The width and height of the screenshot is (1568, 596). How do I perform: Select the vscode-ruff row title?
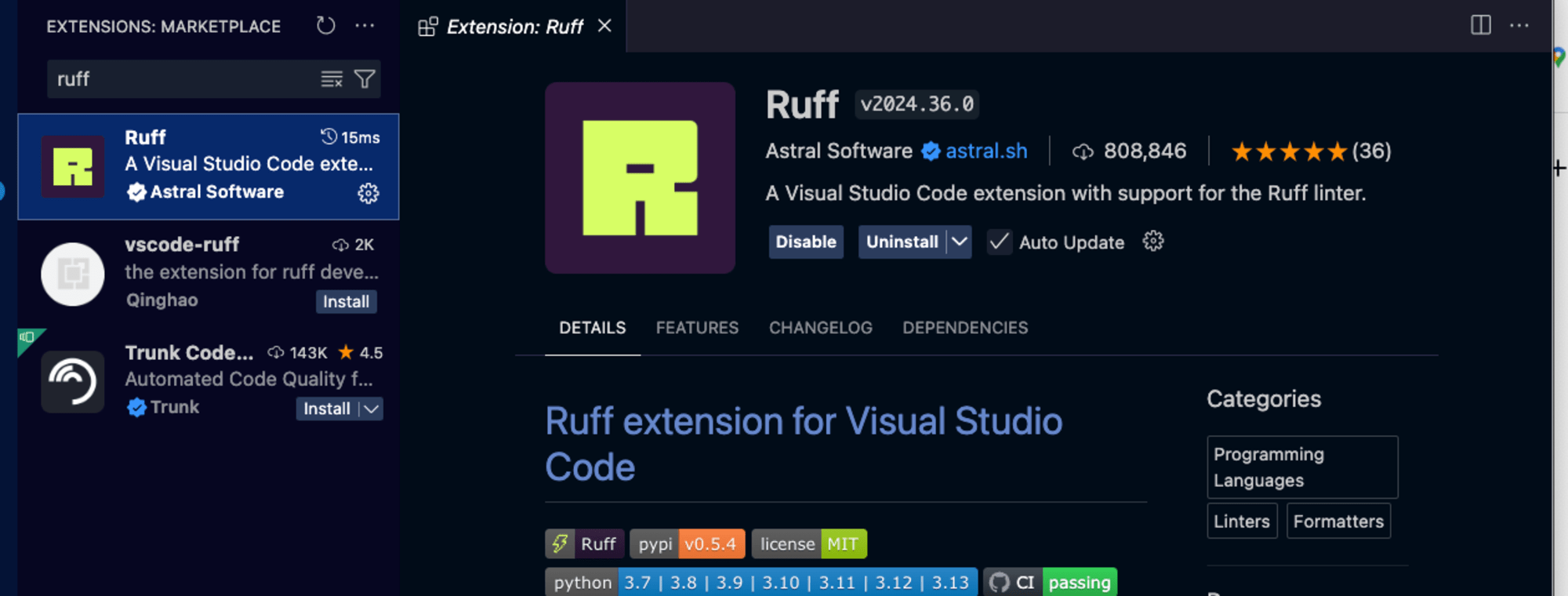pos(182,245)
